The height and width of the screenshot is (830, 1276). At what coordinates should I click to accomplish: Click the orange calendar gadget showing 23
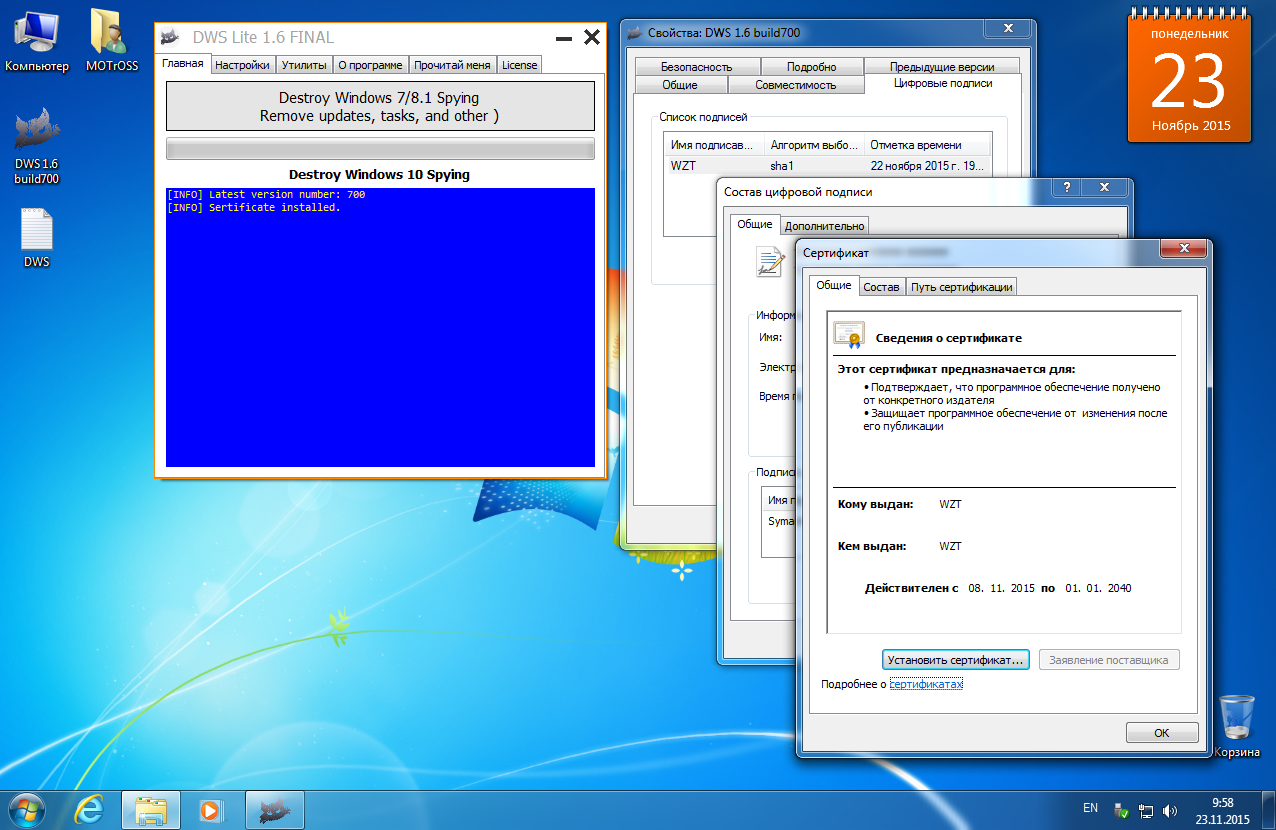pyautogui.click(x=1189, y=77)
